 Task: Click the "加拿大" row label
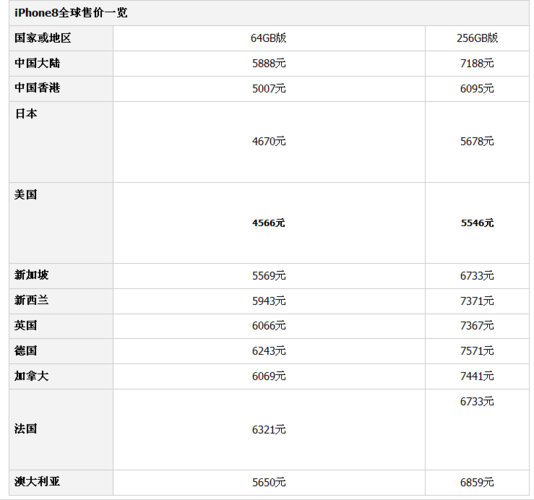tap(31, 376)
